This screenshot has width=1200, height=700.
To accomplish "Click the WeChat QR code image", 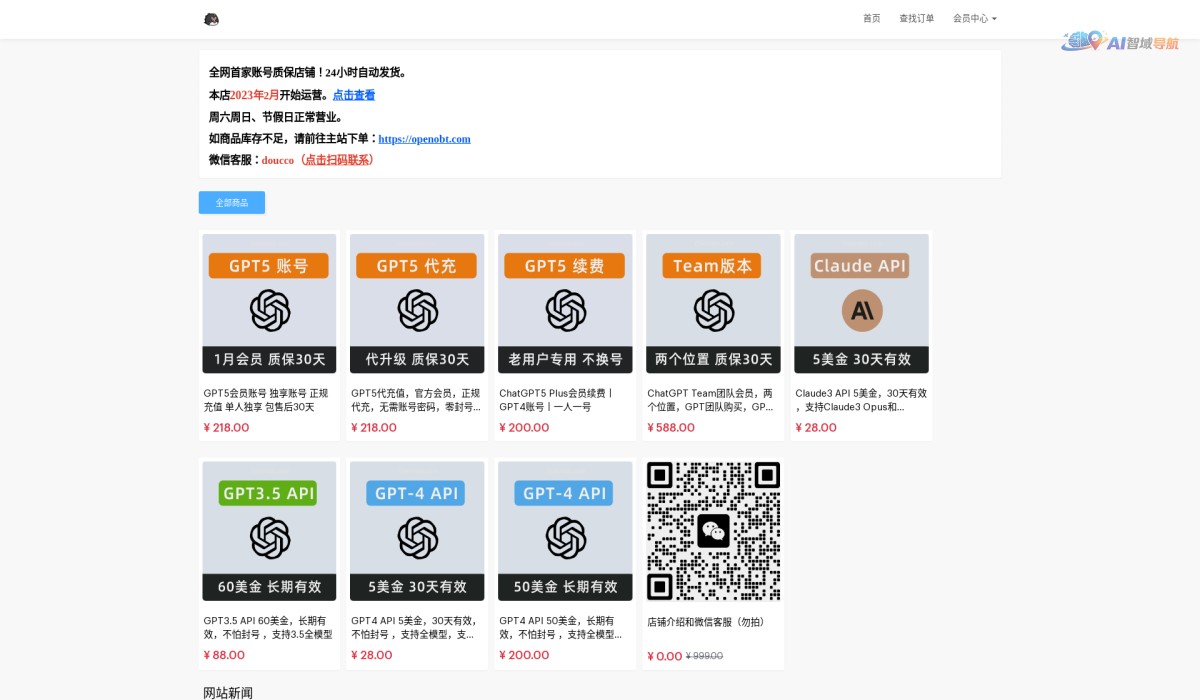I will [x=712, y=530].
